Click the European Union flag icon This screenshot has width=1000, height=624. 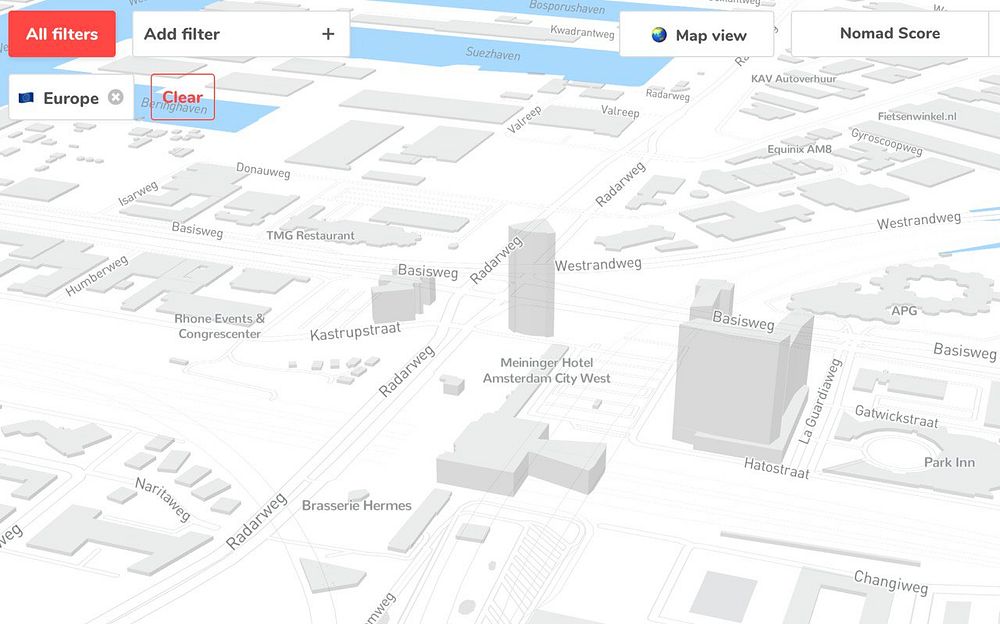pos(26,98)
